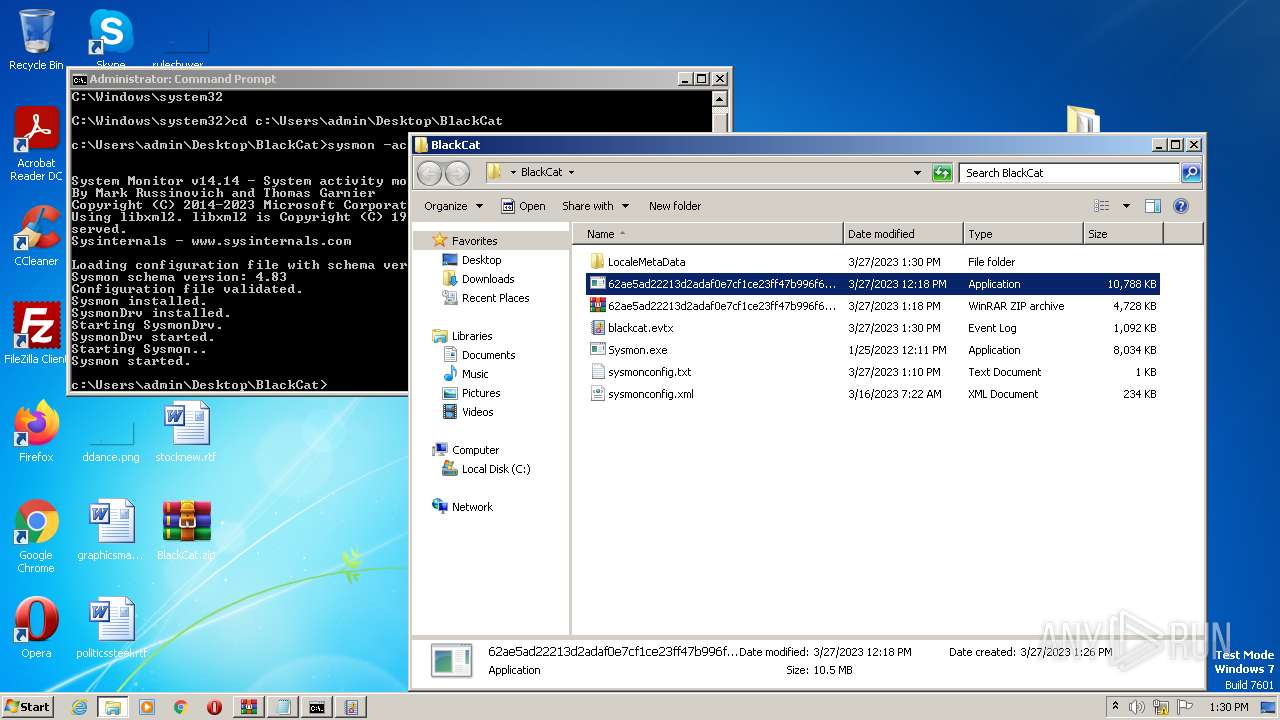Select the Opera desktop shortcut
1280x720 pixels.
[36, 628]
